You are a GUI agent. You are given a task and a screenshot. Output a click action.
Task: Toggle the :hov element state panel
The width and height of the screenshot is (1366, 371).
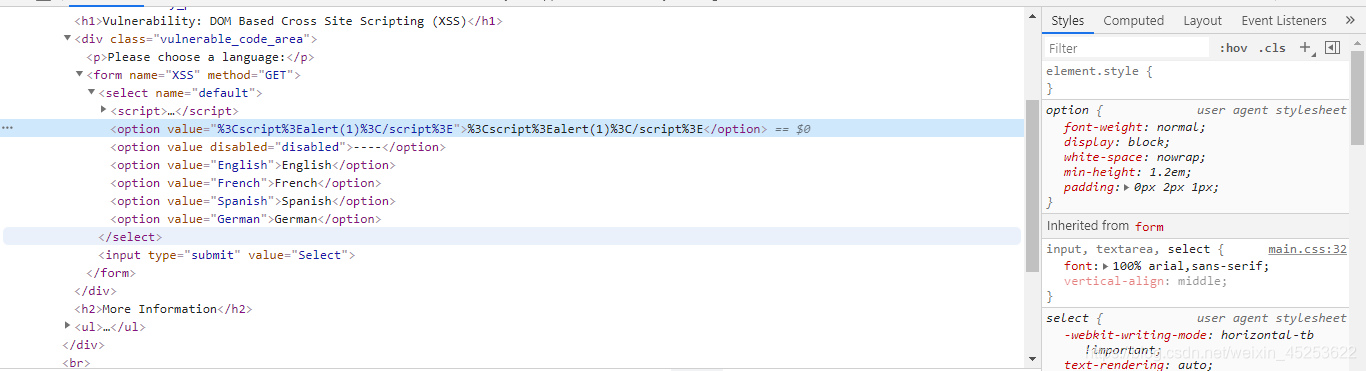(x=1233, y=48)
